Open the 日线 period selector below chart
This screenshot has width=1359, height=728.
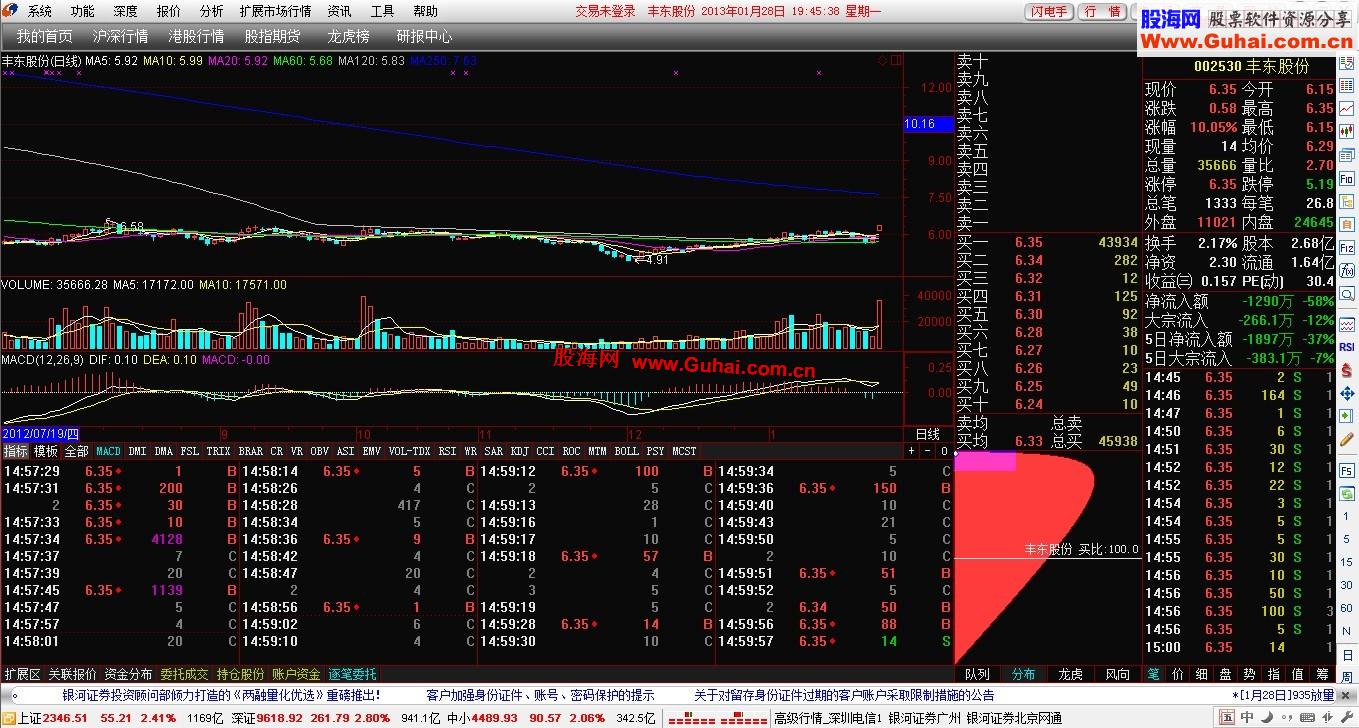click(x=927, y=434)
